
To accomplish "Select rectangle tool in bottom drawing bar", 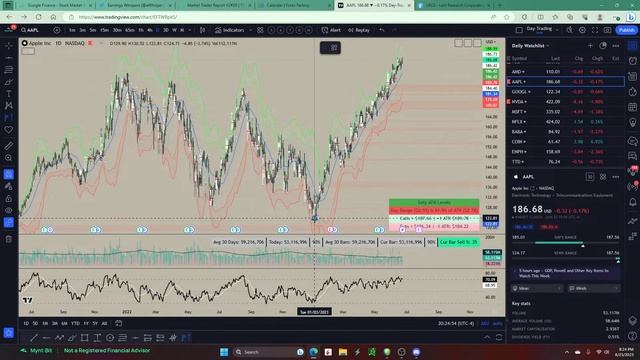I will (x=84, y=338).
